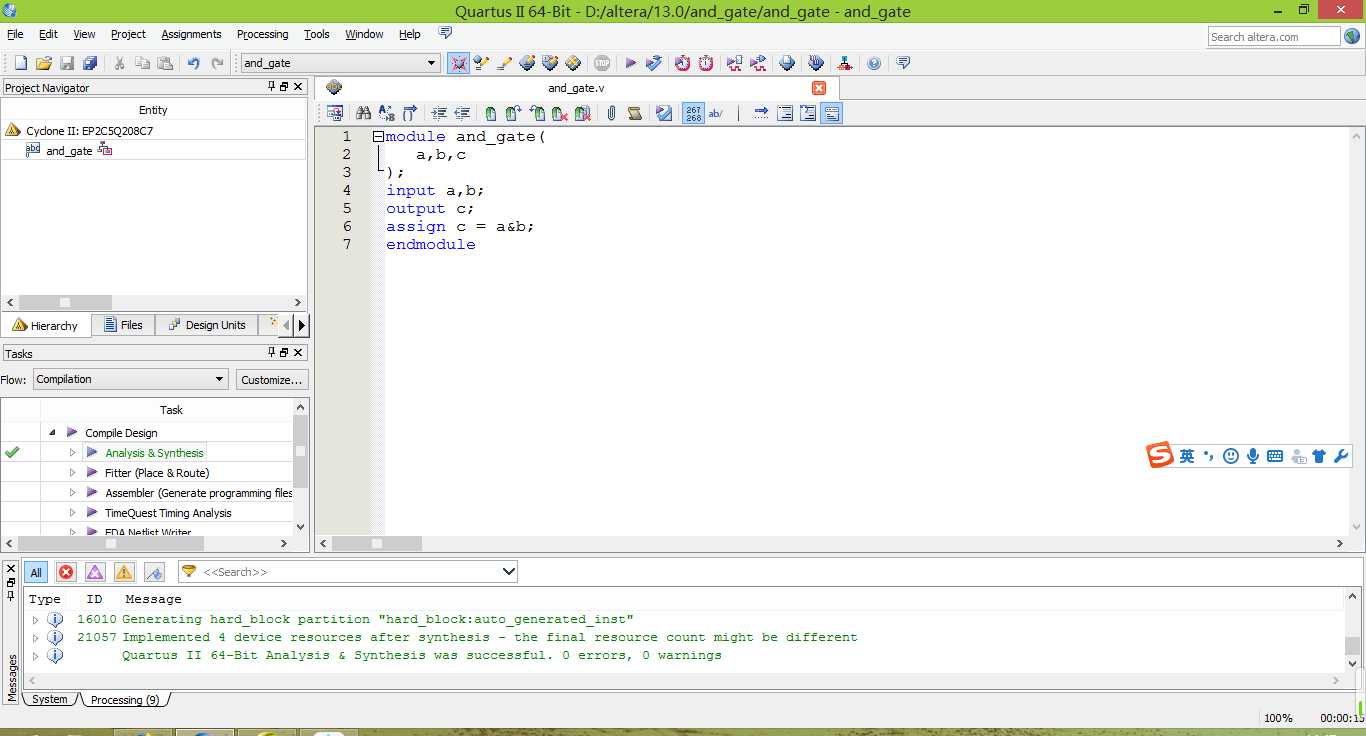
Task: Collapse the module code fold at line 1
Action: (378, 137)
